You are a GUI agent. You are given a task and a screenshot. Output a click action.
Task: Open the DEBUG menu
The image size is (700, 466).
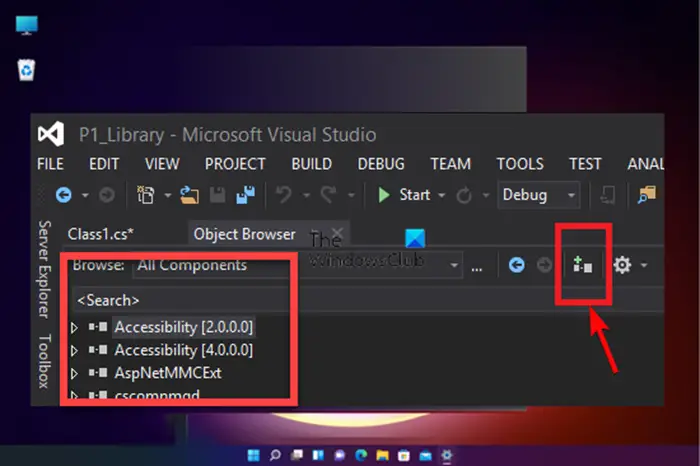click(381, 164)
